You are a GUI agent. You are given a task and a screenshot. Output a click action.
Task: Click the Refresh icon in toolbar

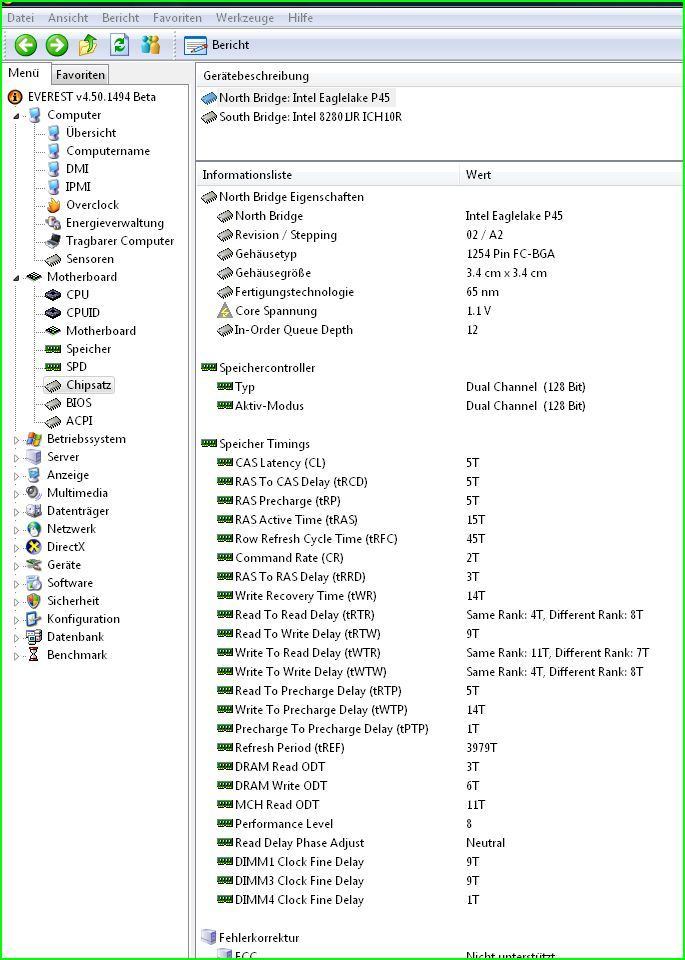119,45
